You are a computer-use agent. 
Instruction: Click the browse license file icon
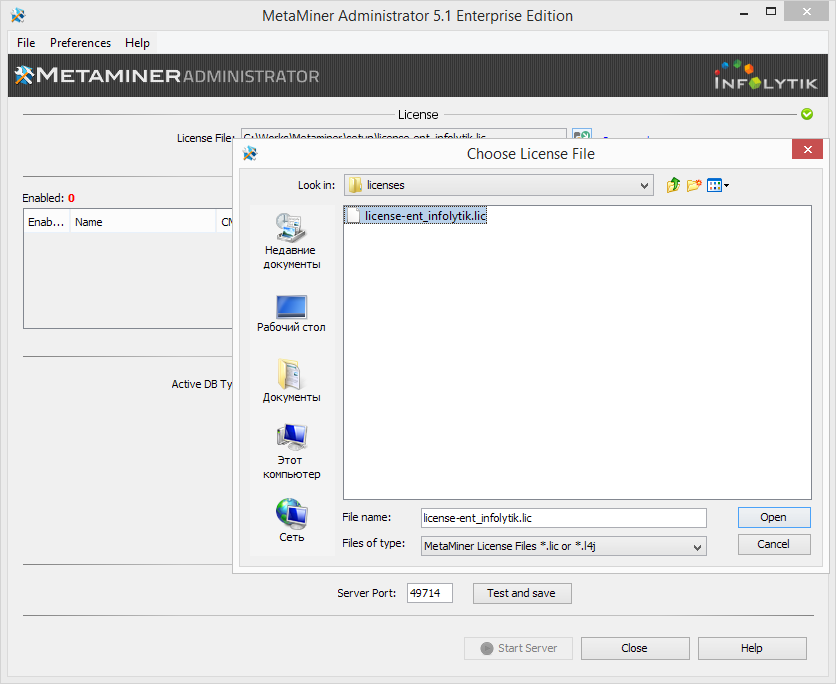point(582,134)
